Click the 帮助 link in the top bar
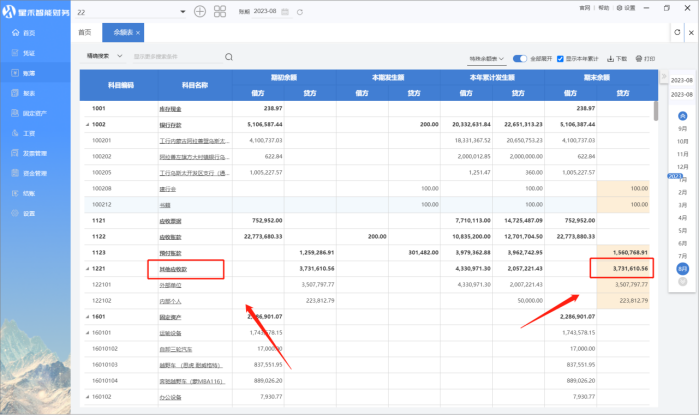Image resolution: width=699 pixels, height=415 pixels. tap(602, 7)
